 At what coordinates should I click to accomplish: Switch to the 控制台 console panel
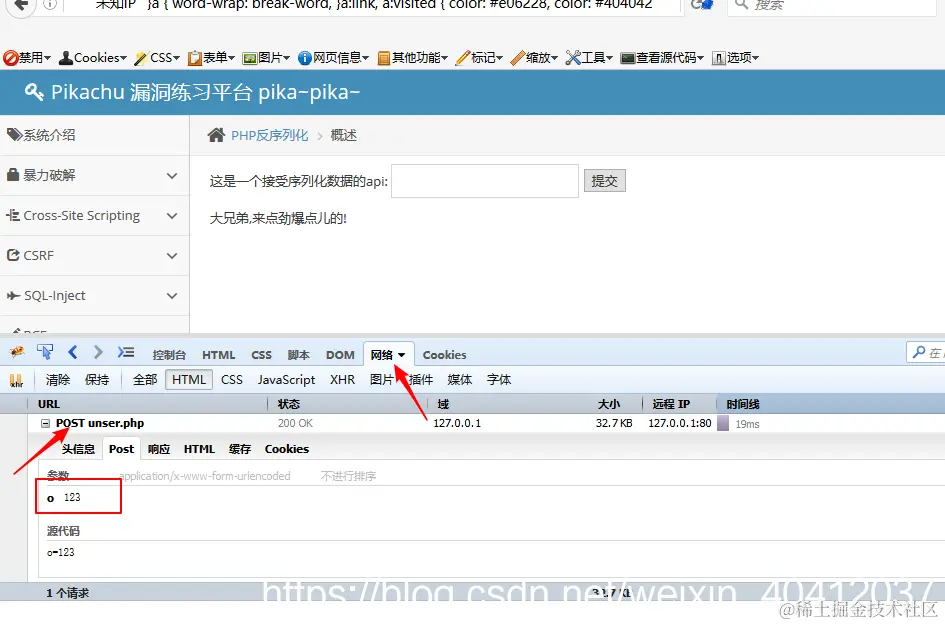(x=169, y=355)
